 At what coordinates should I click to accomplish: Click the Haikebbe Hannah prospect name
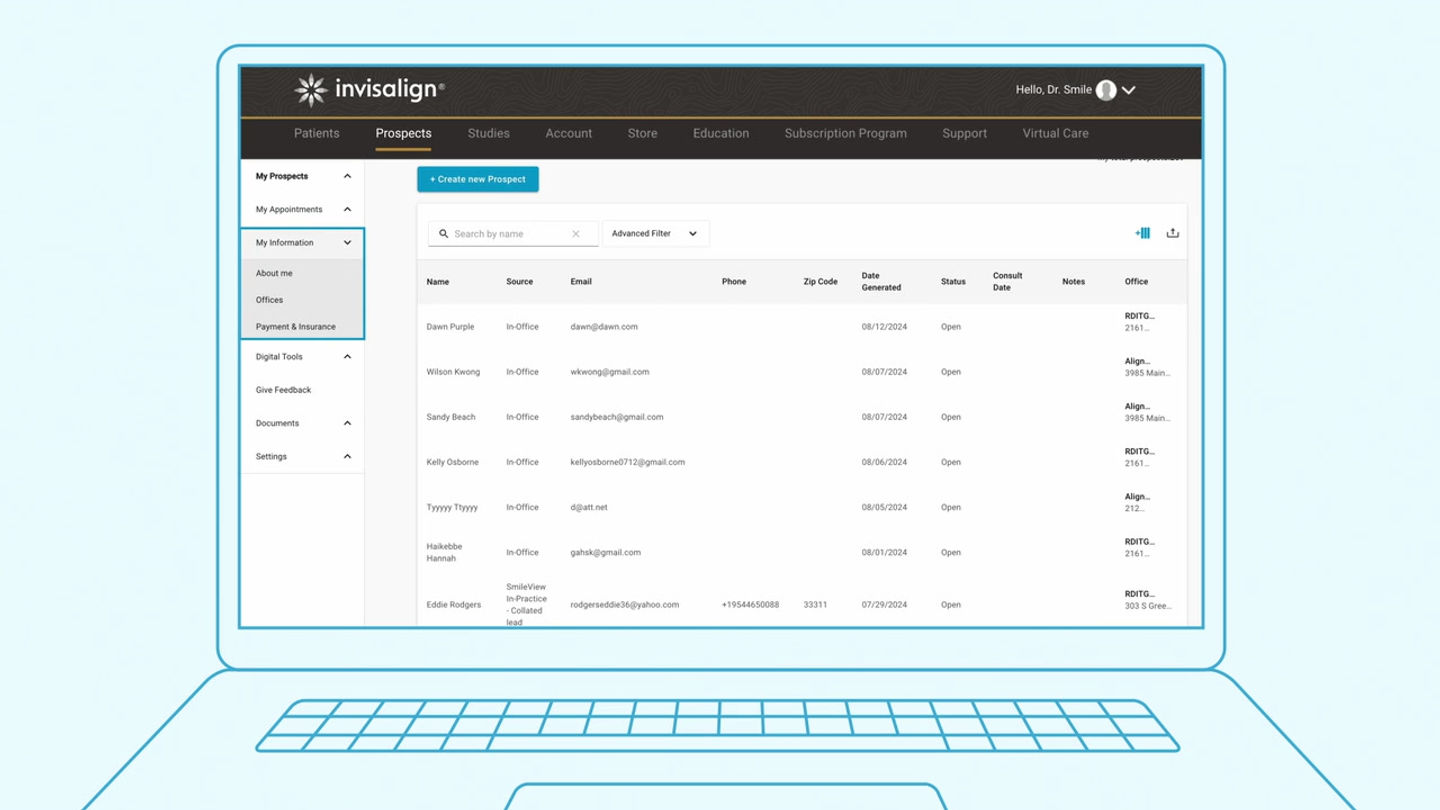[x=442, y=553]
